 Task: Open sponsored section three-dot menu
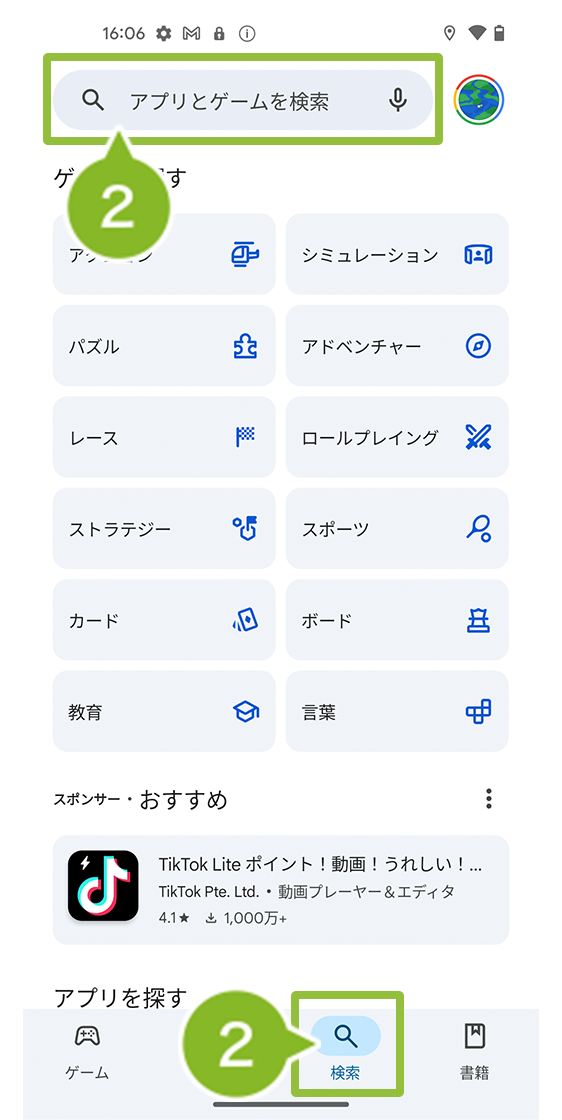[x=488, y=799]
